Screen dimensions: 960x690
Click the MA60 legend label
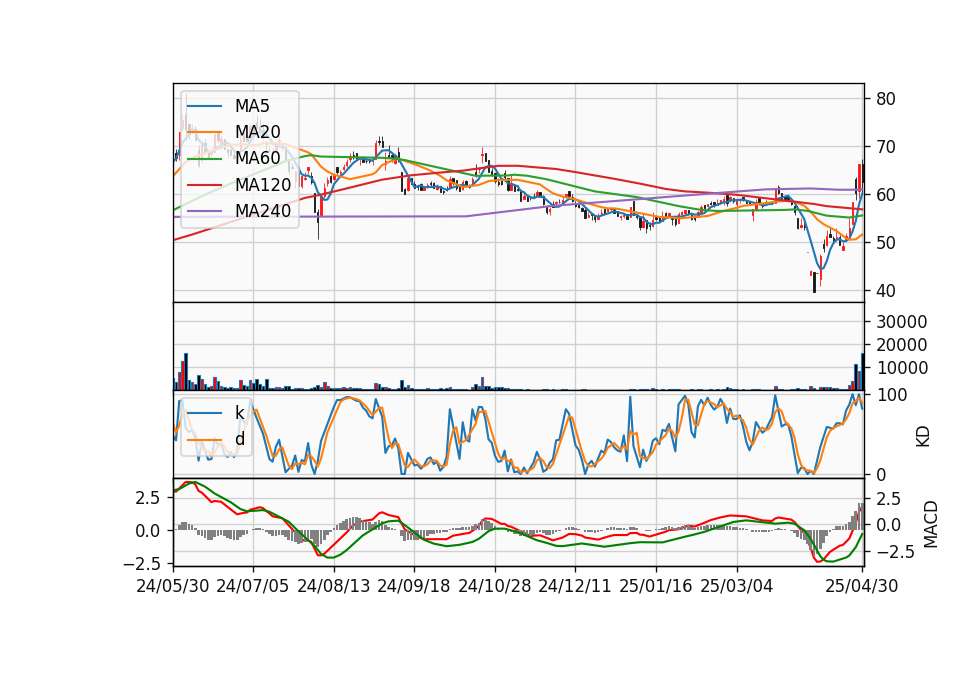[x=257, y=159]
